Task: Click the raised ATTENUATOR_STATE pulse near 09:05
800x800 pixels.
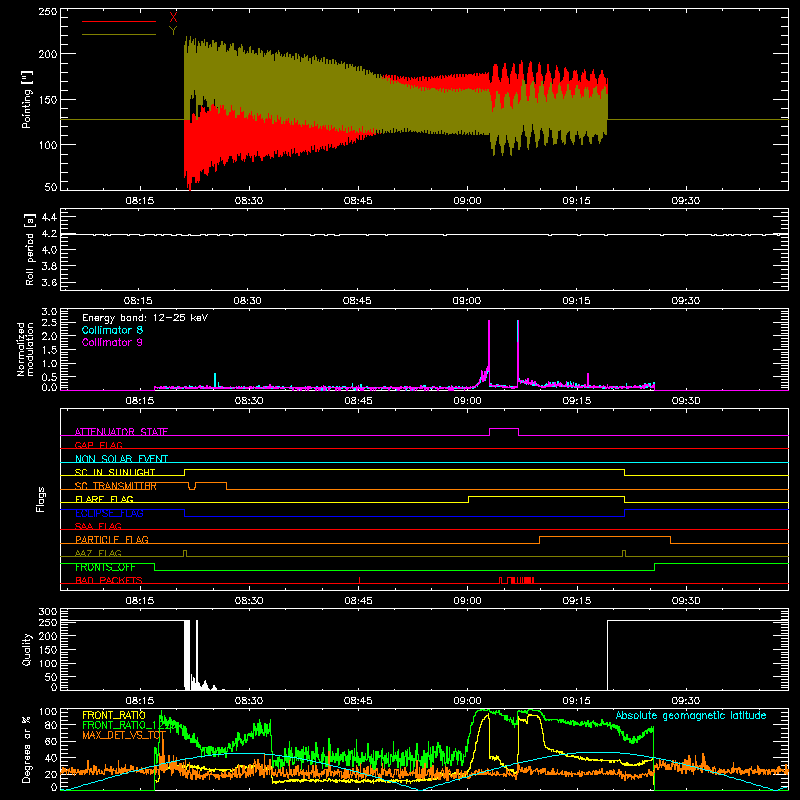Action: (504, 429)
